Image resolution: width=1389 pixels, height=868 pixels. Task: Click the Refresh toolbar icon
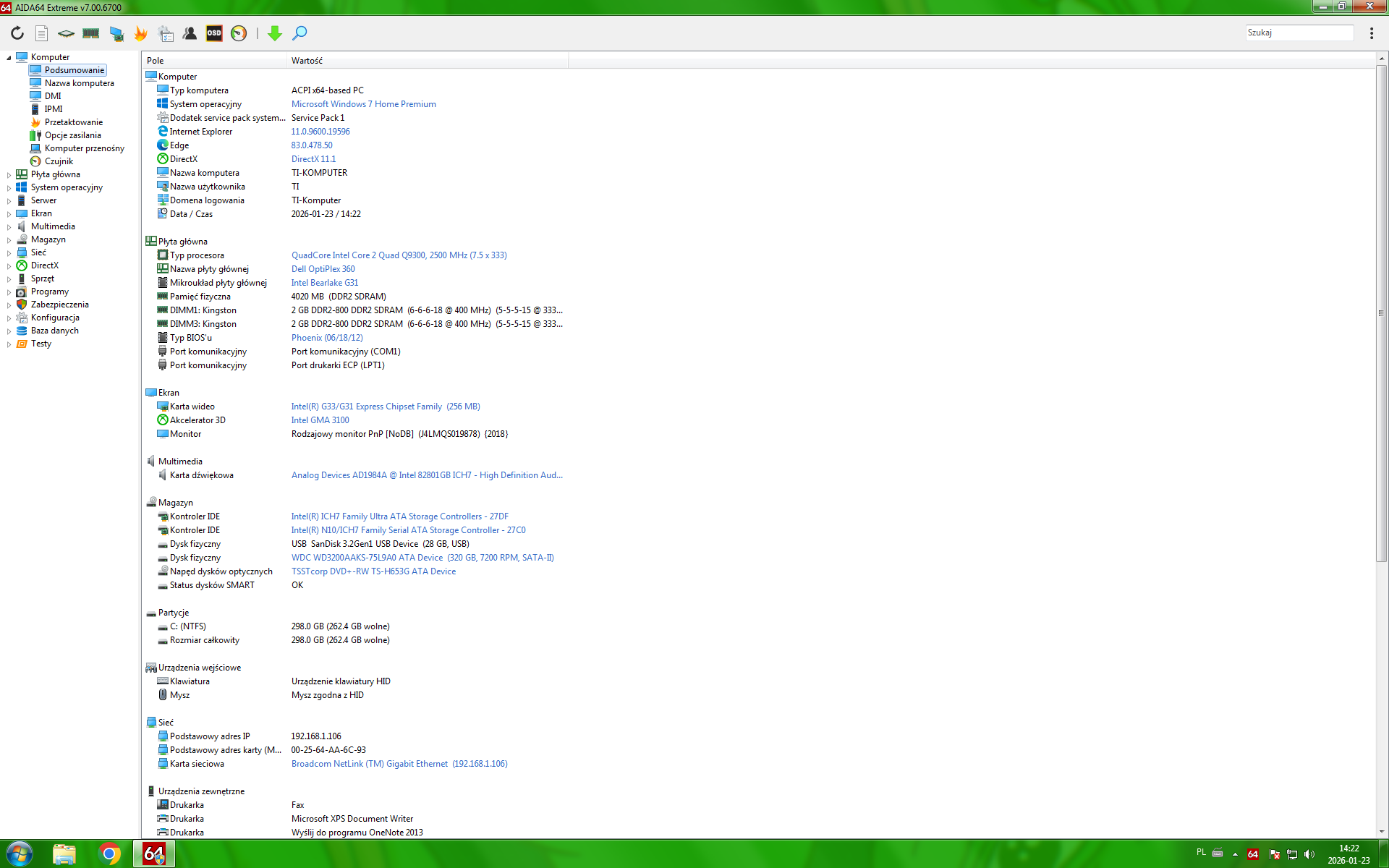point(17,33)
